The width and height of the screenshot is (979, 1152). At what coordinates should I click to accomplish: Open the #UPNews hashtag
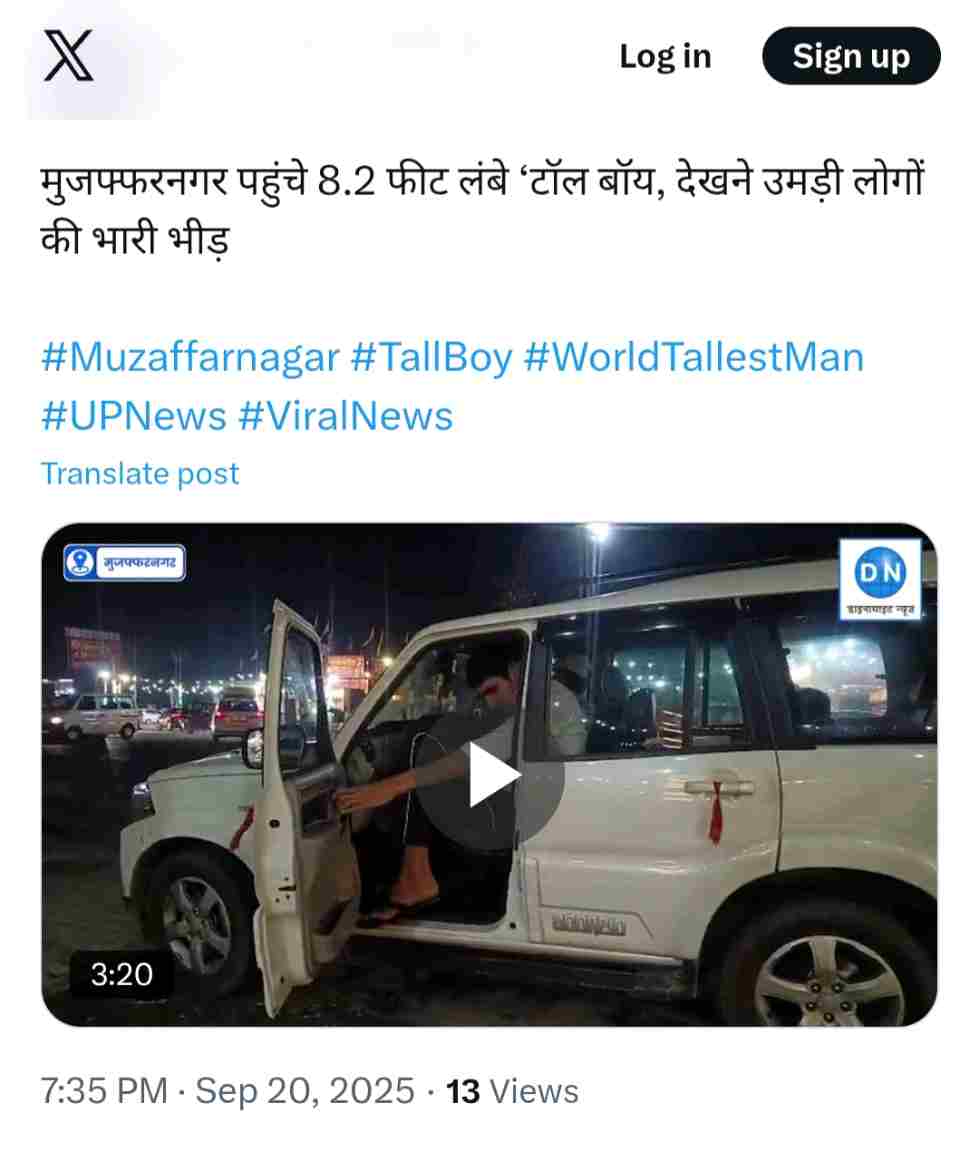134,417
